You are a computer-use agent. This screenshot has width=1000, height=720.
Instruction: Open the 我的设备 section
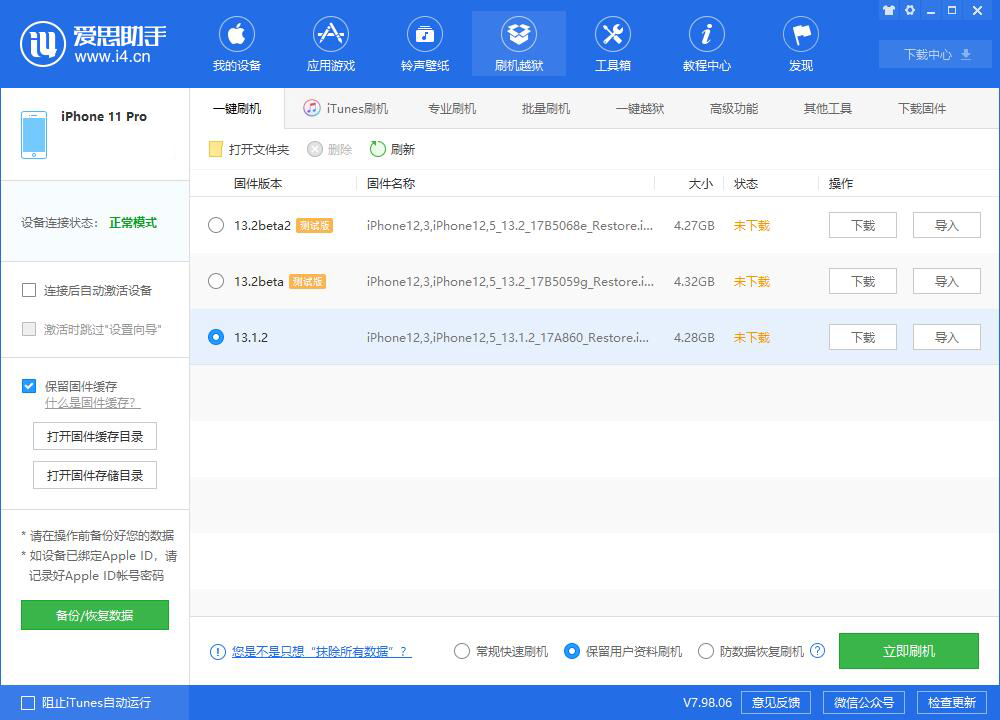[x=236, y=43]
